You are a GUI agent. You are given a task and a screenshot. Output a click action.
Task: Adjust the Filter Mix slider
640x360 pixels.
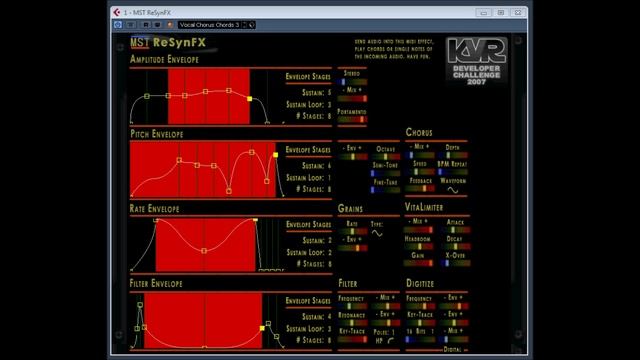coord(386,306)
